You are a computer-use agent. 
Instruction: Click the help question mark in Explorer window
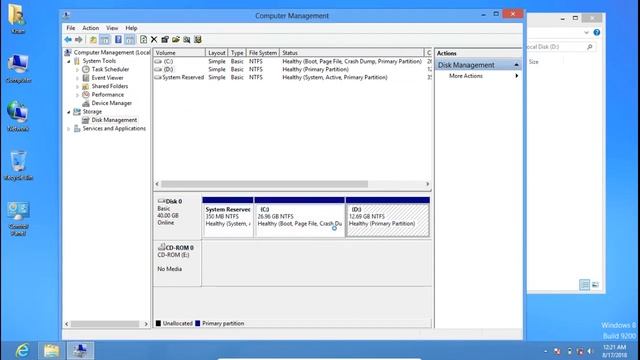click(597, 32)
